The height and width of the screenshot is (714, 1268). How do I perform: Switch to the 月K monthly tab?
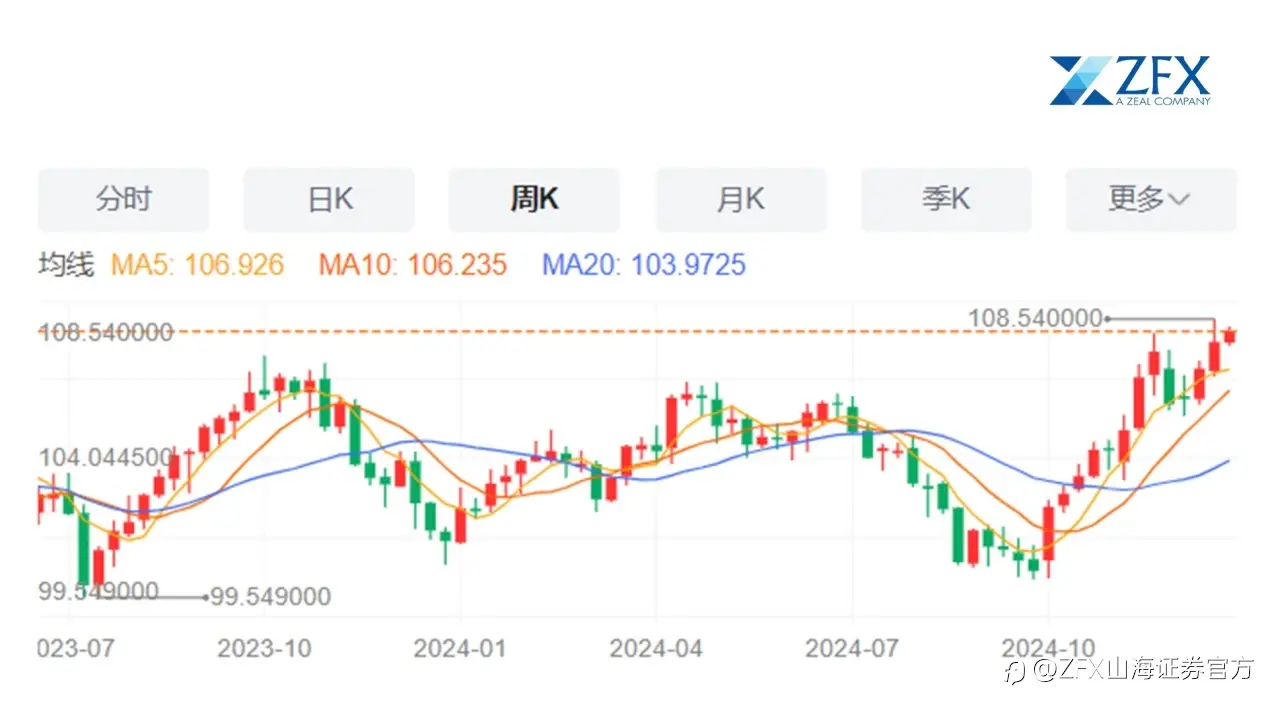click(x=741, y=199)
